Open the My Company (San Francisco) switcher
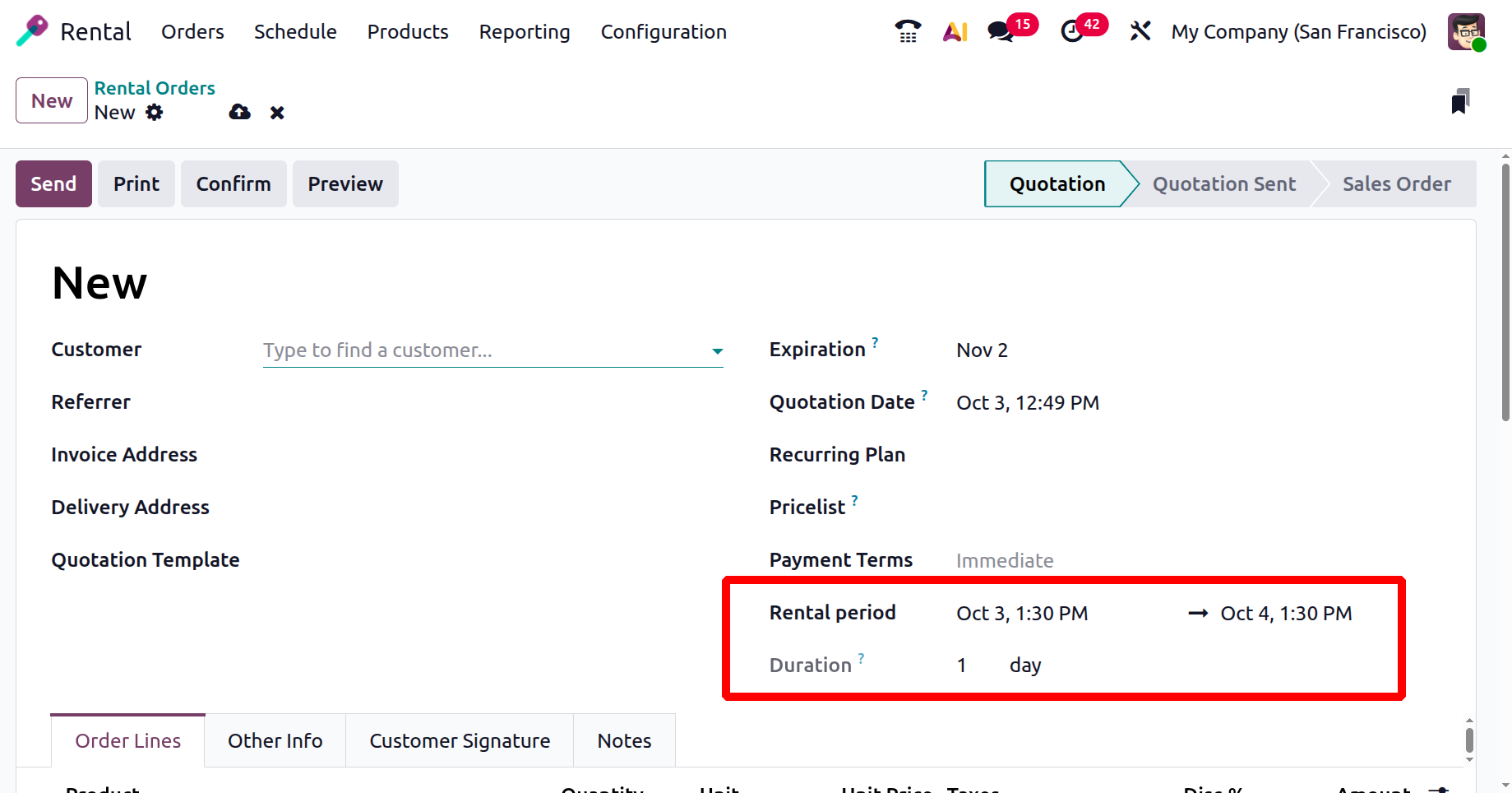The width and height of the screenshot is (1512, 793). 1298,32
